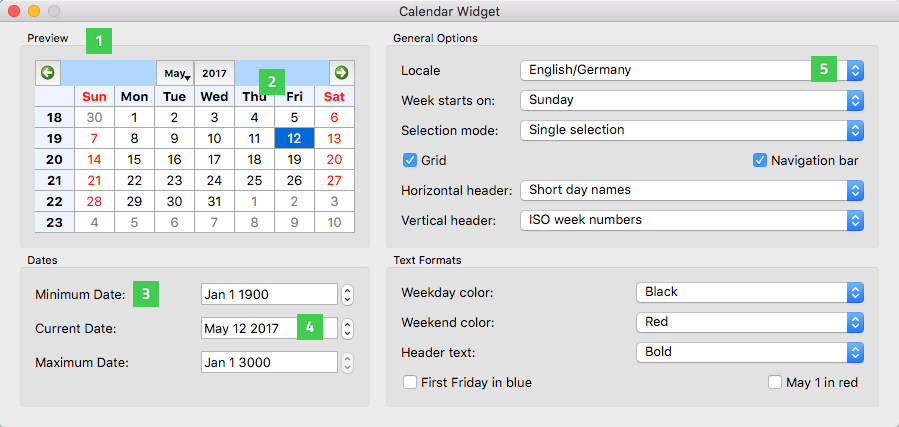Click the 2017 year button

tap(213, 73)
